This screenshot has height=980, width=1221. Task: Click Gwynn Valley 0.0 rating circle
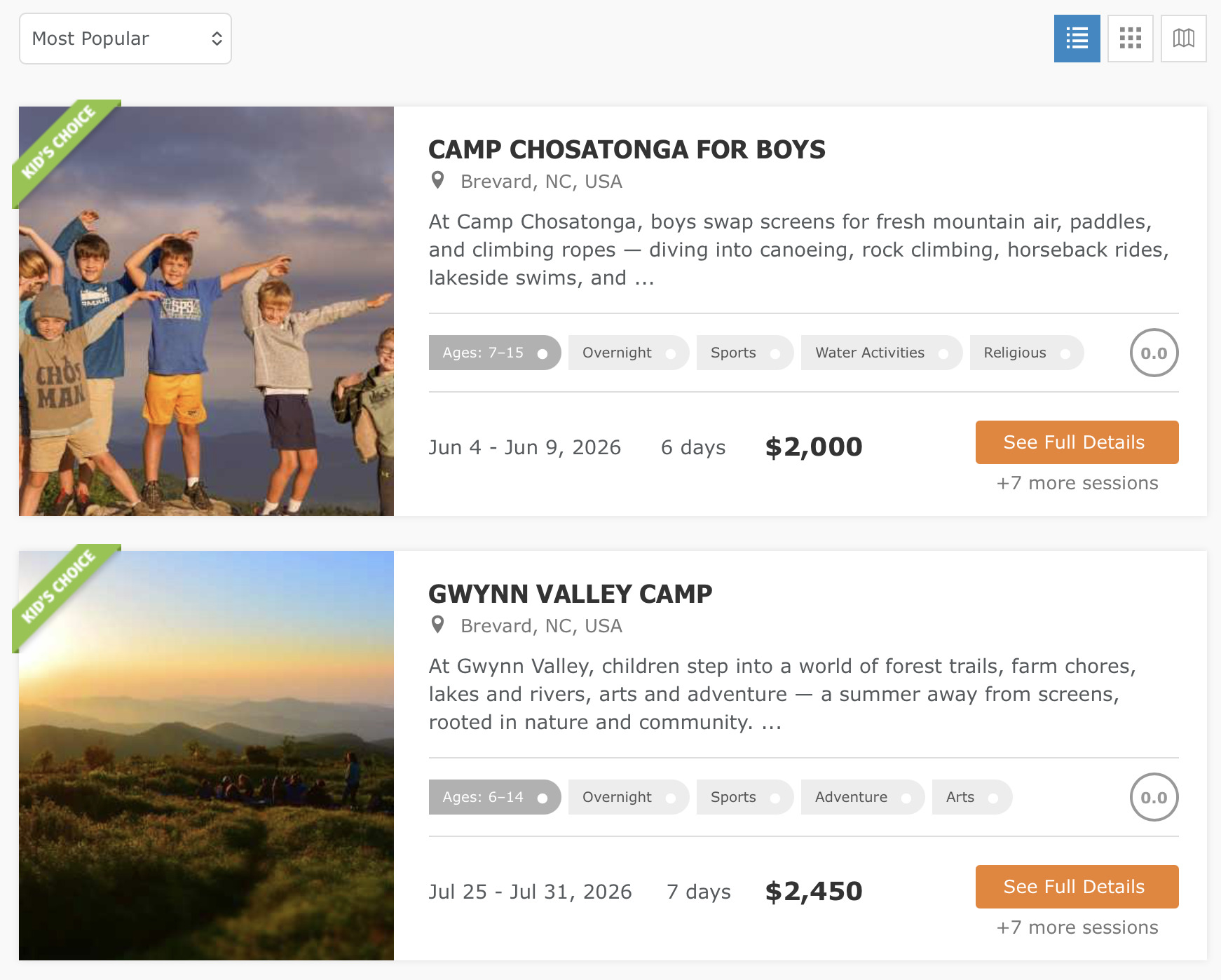[x=1154, y=797]
